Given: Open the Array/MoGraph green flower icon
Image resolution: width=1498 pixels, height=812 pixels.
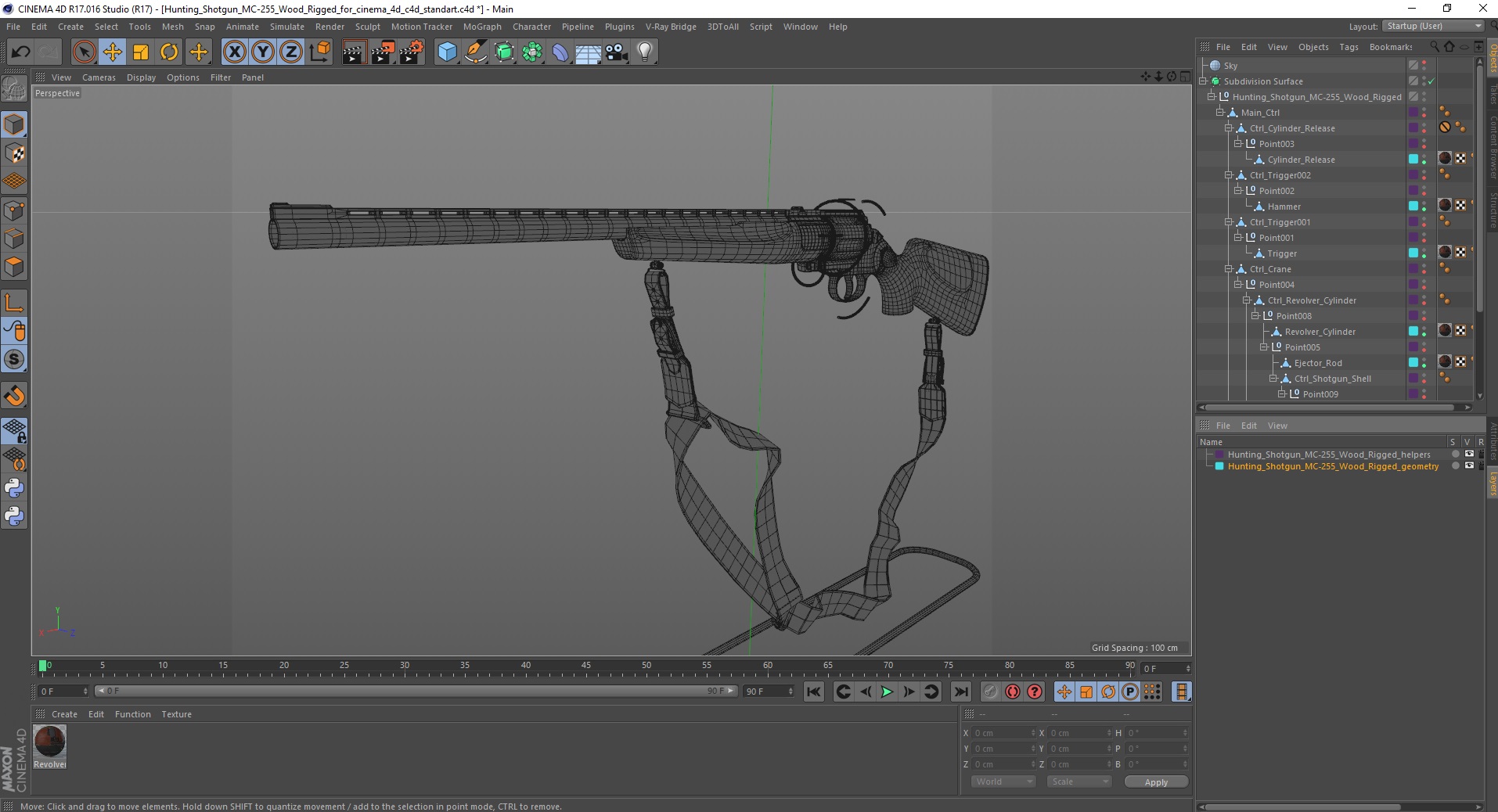Looking at the screenshot, I should pyautogui.click(x=532, y=52).
